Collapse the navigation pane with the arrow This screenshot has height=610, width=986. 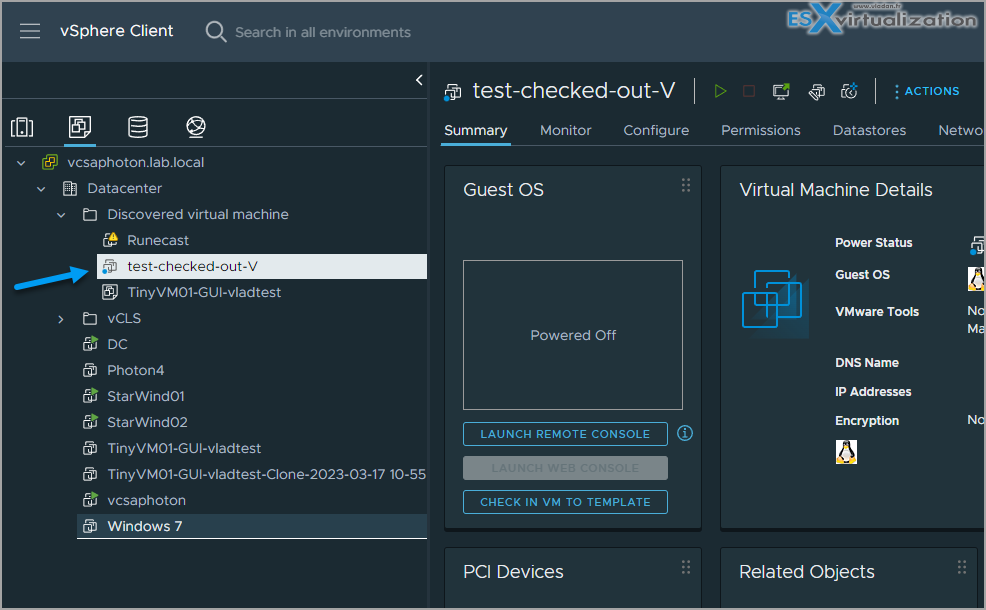pos(419,80)
